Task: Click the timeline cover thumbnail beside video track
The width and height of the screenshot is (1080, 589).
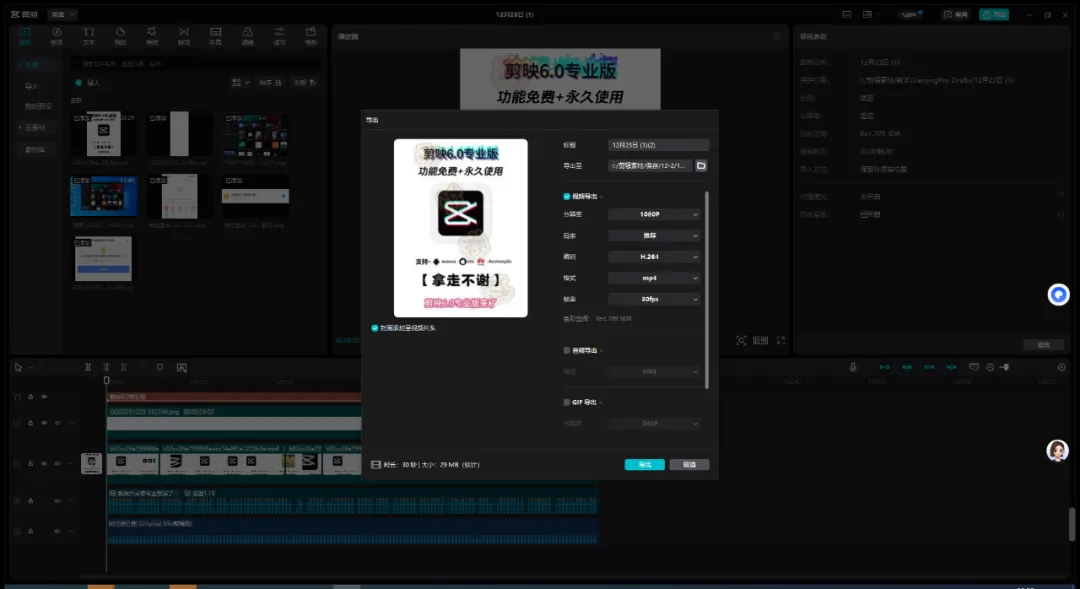Action: 91,464
